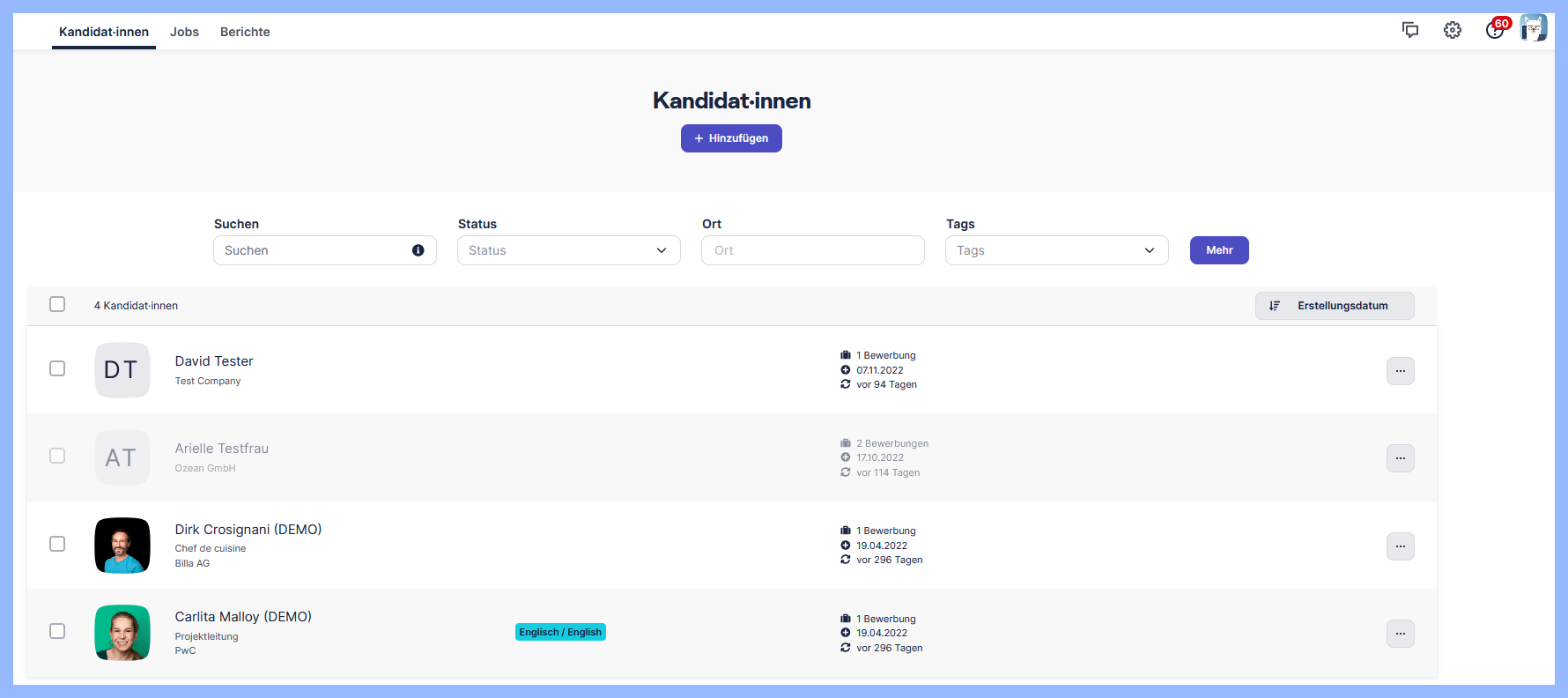This screenshot has width=1568, height=698.
Task: Click into the Ort input field
Action: (812, 250)
